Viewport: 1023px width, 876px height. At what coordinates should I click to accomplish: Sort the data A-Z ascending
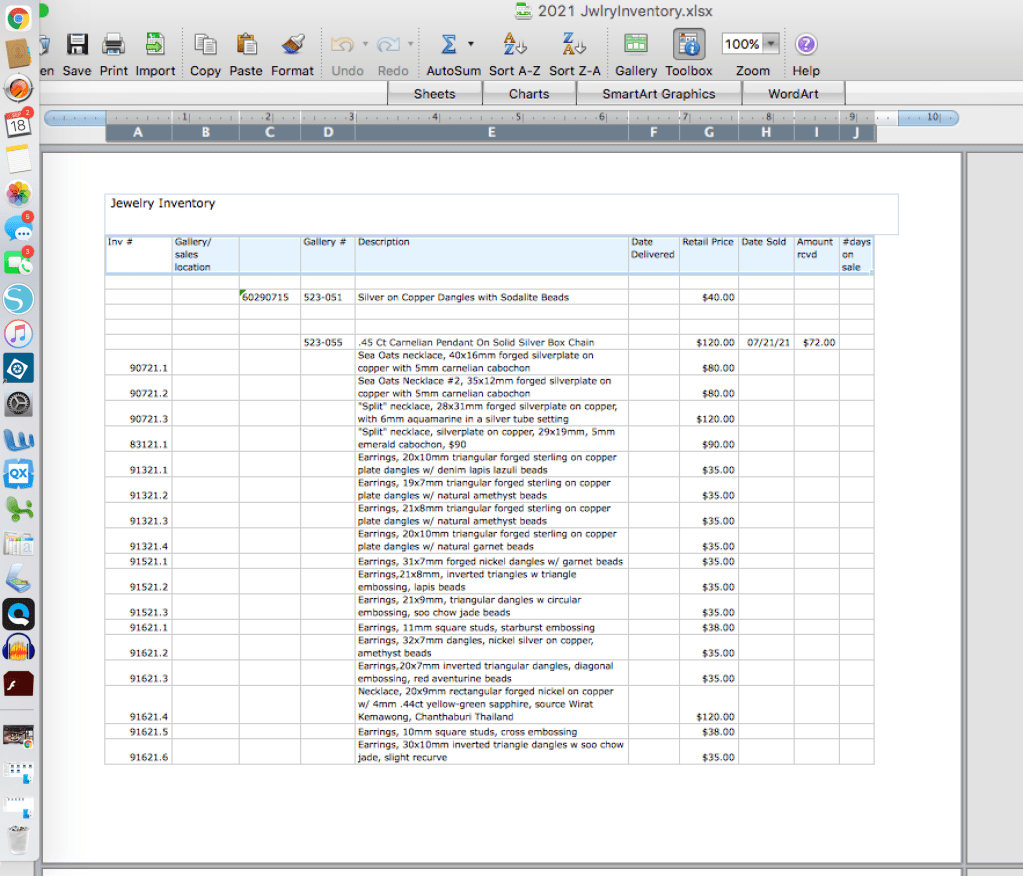click(515, 45)
